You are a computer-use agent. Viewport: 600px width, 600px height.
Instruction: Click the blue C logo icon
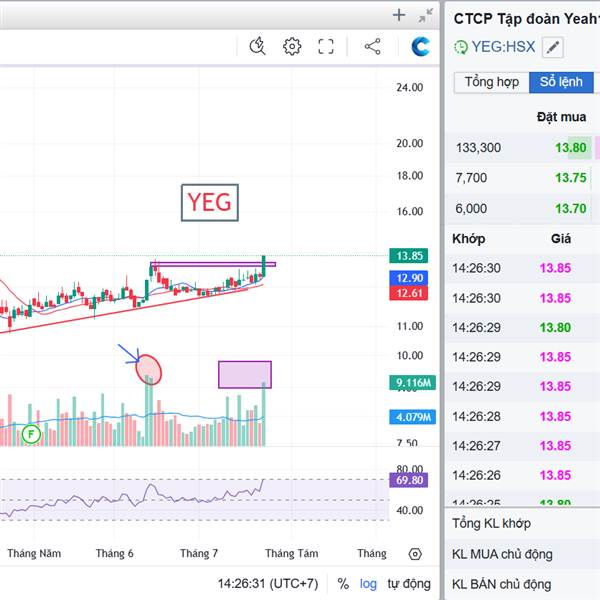click(420, 47)
